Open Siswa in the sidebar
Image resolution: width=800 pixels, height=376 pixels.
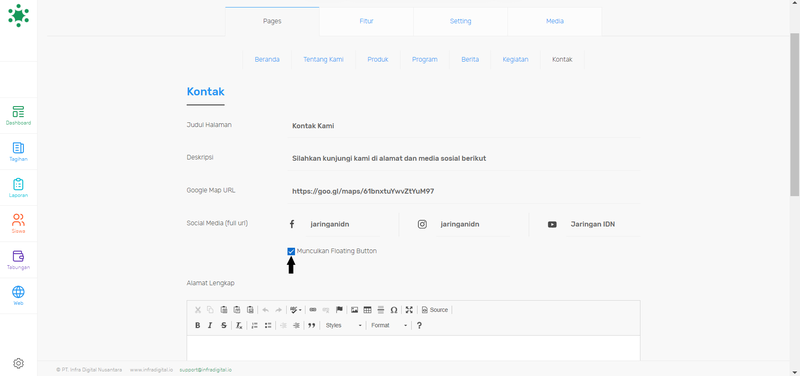tap(18, 223)
